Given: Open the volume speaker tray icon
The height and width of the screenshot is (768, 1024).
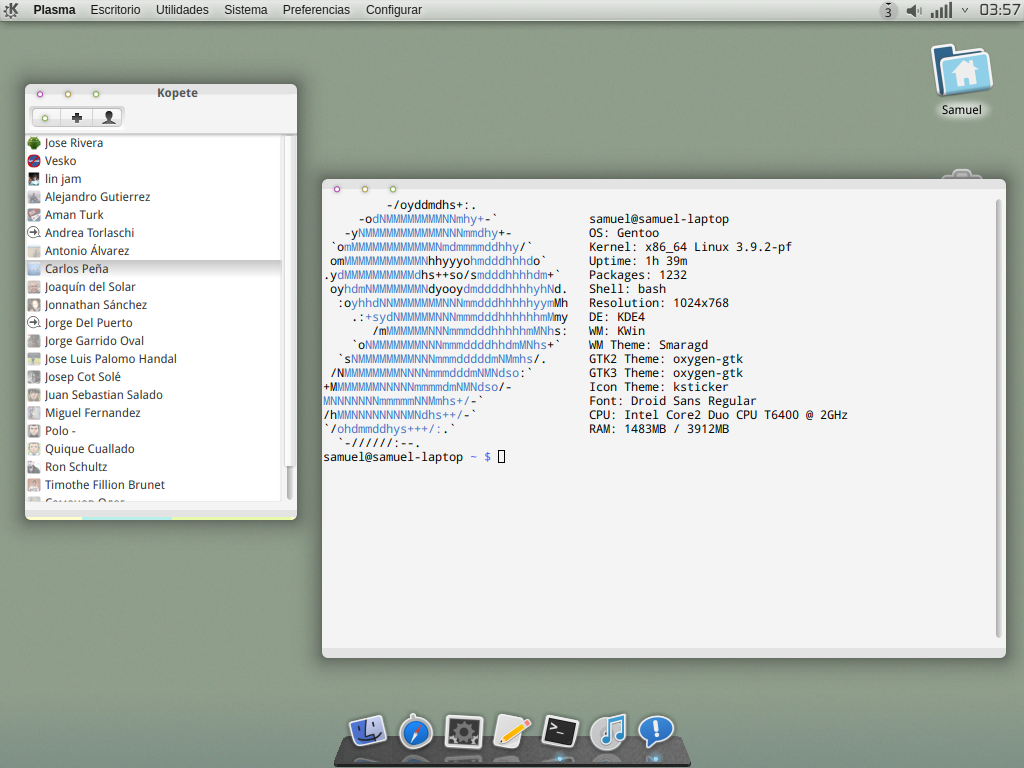Looking at the screenshot, I should click(x=914, y=10).
